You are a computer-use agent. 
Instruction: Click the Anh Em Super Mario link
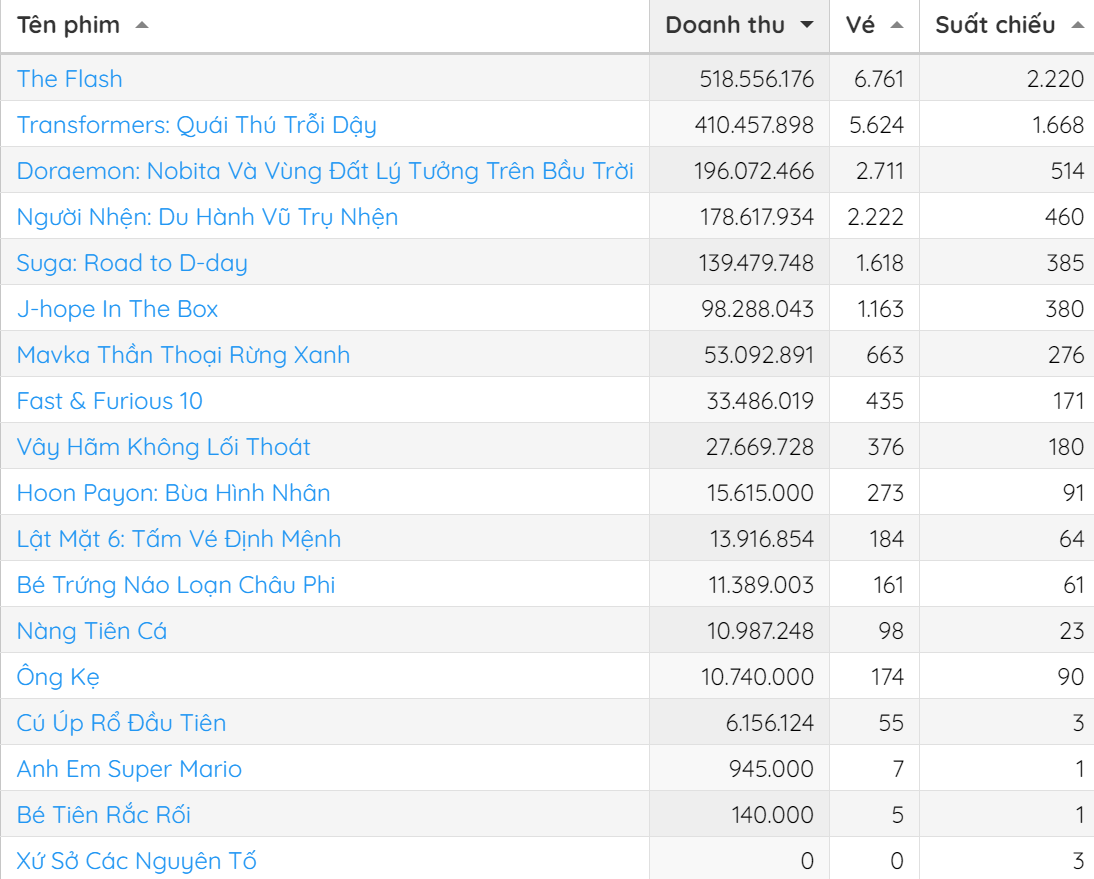[129, 769]
